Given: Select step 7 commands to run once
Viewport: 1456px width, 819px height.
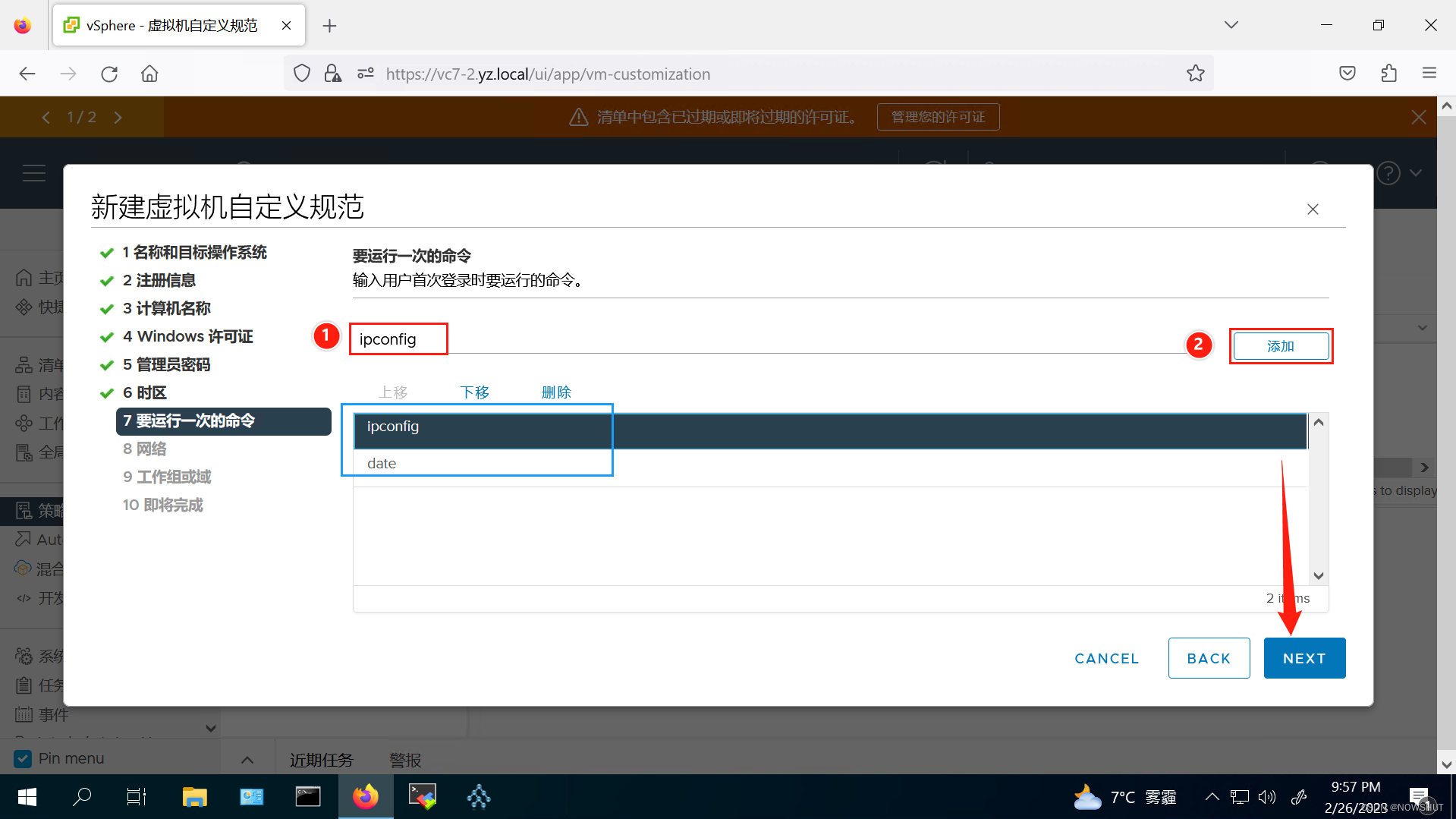Looking at the screenshot, I should [224, 421].
